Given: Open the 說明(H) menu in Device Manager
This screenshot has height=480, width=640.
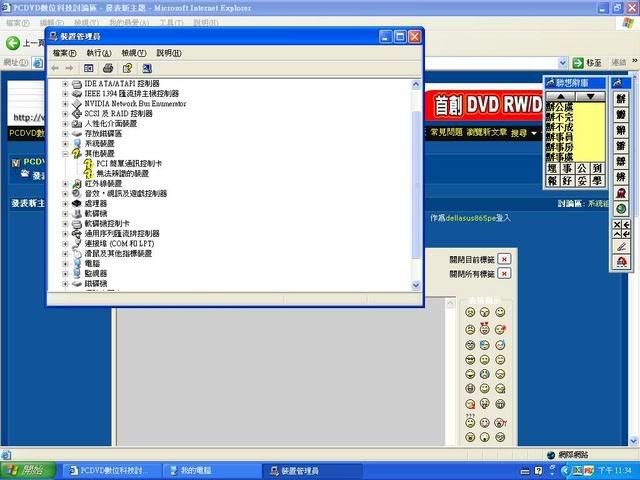Looking at the screenshot, I should coord(169,53).
